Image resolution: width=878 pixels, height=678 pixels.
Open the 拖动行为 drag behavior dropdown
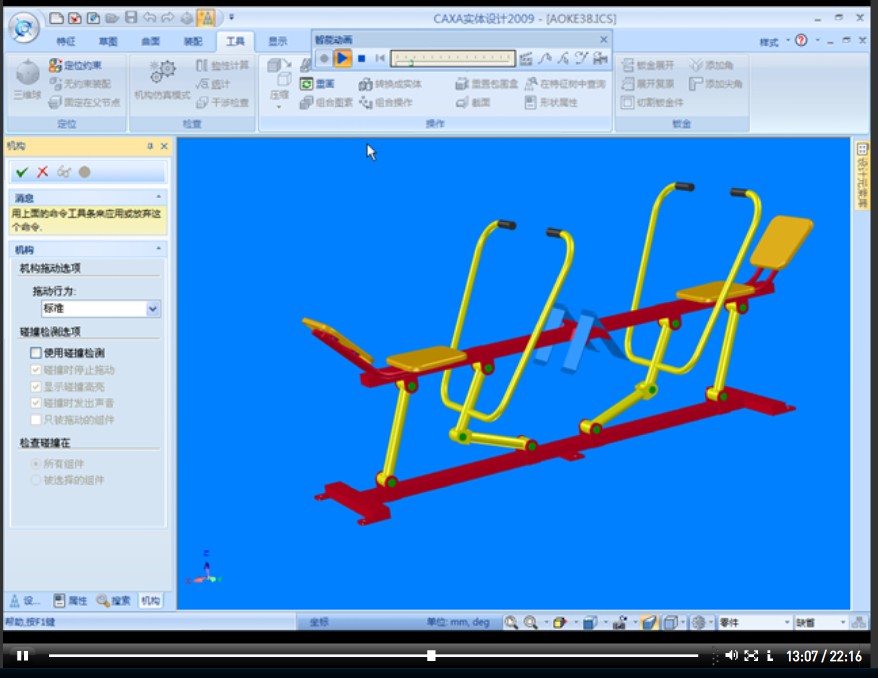pyautogui.click(x=153, y=309)
